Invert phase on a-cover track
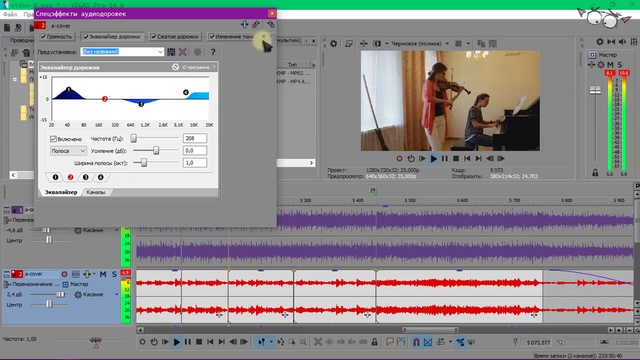 click(x=76, y=274)
